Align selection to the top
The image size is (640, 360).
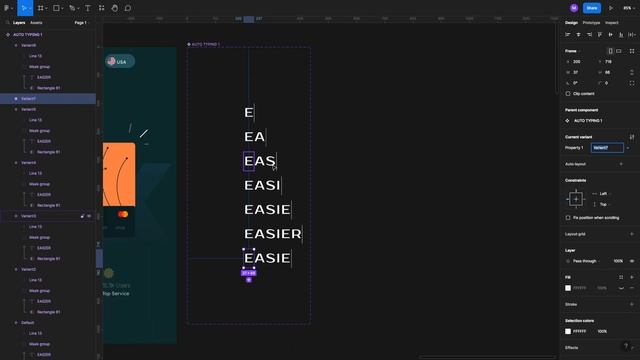[600, 35]
